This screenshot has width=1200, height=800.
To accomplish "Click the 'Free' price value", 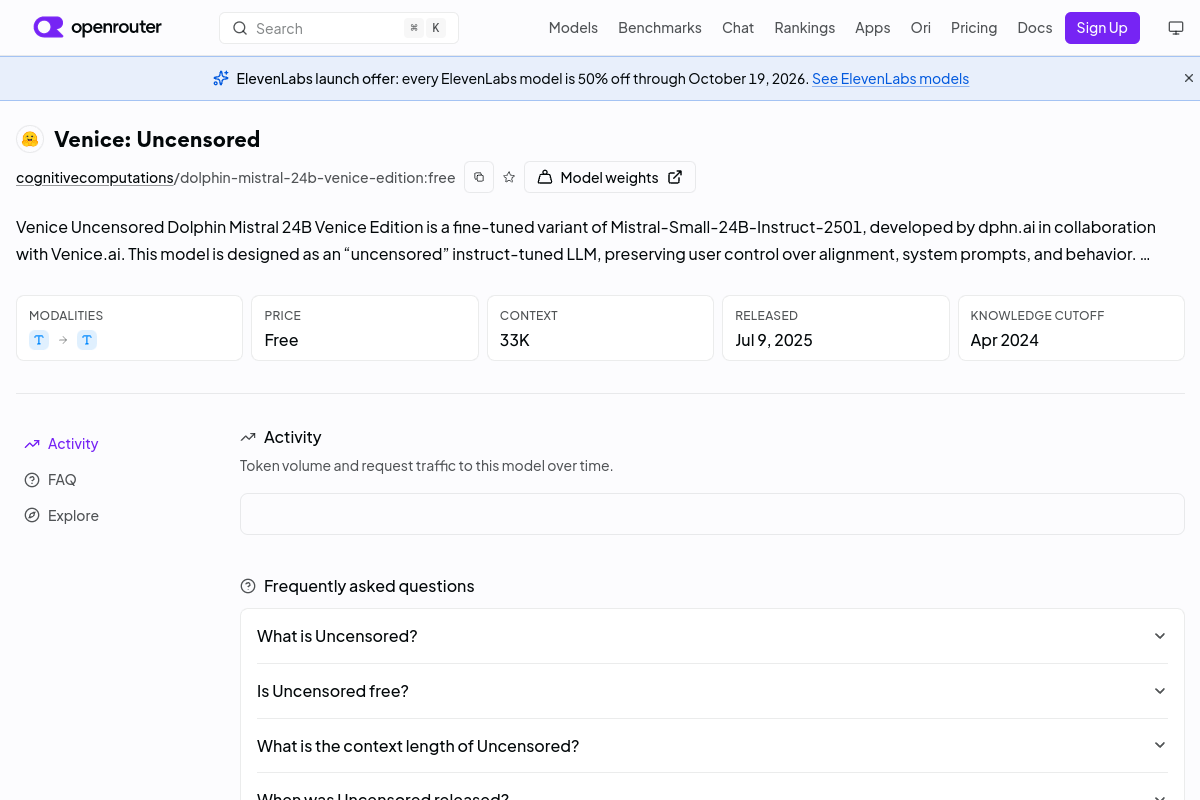I will coord(281,340).
